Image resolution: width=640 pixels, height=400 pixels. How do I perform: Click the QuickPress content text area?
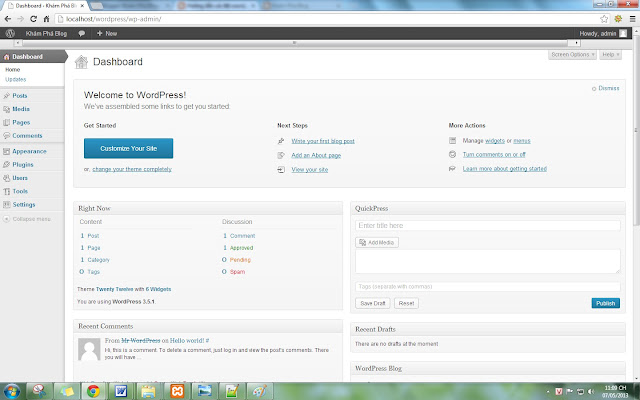[x=488, y=261]
